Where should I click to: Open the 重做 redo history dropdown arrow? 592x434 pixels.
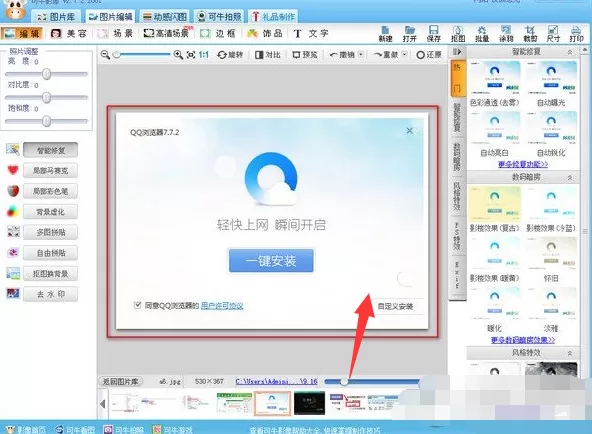pos(404,55)
